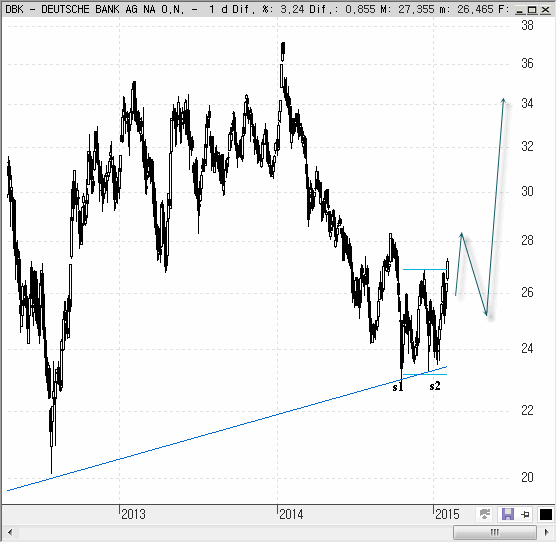Close the DBK chart window
The width and height of the screenshot is (557, 543).
coord(546,10)
